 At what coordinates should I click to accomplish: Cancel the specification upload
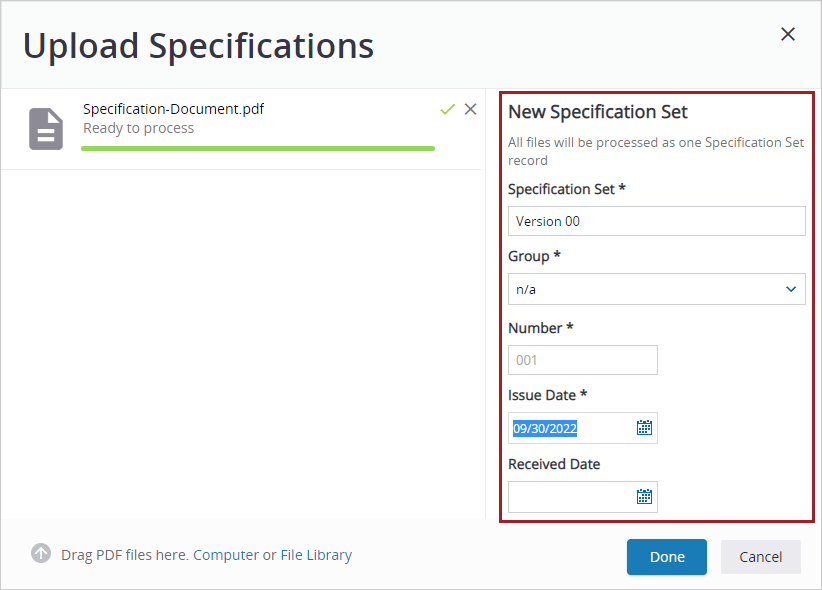(x=760, y=557)
